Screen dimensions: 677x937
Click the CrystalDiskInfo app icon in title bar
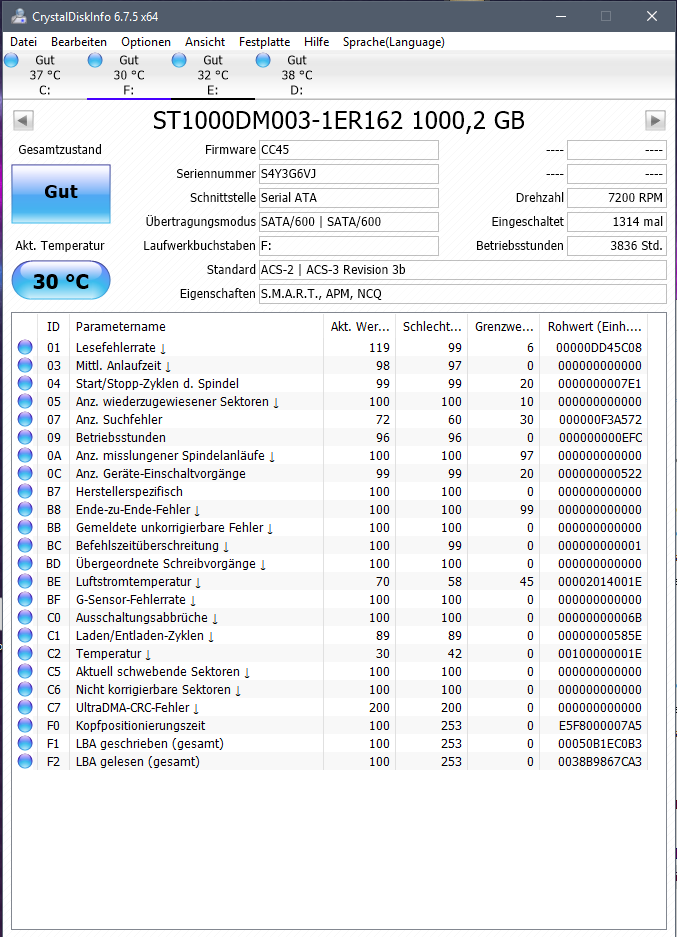coord(19,16)
